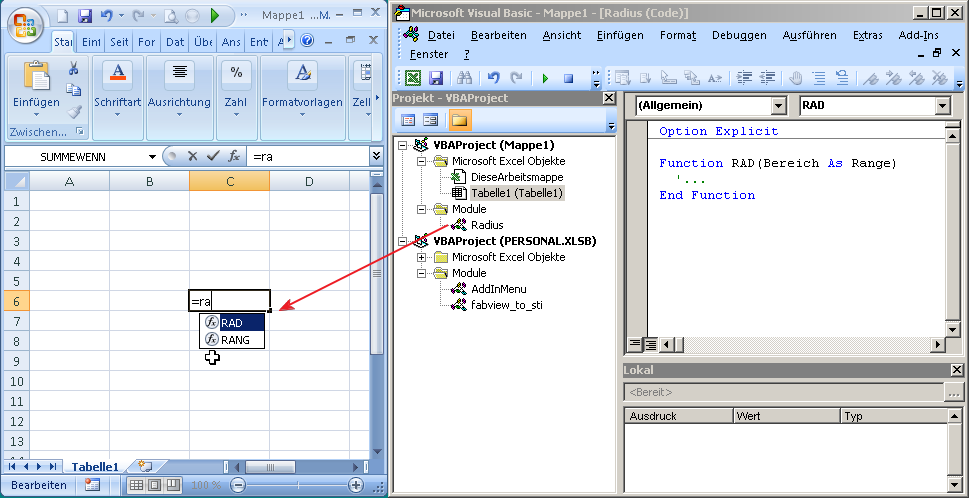Screen dimensions: 969x498
Task: Select RAD in the formula autocomplete list
Action: pyautogui.click(x=232, y=323)
